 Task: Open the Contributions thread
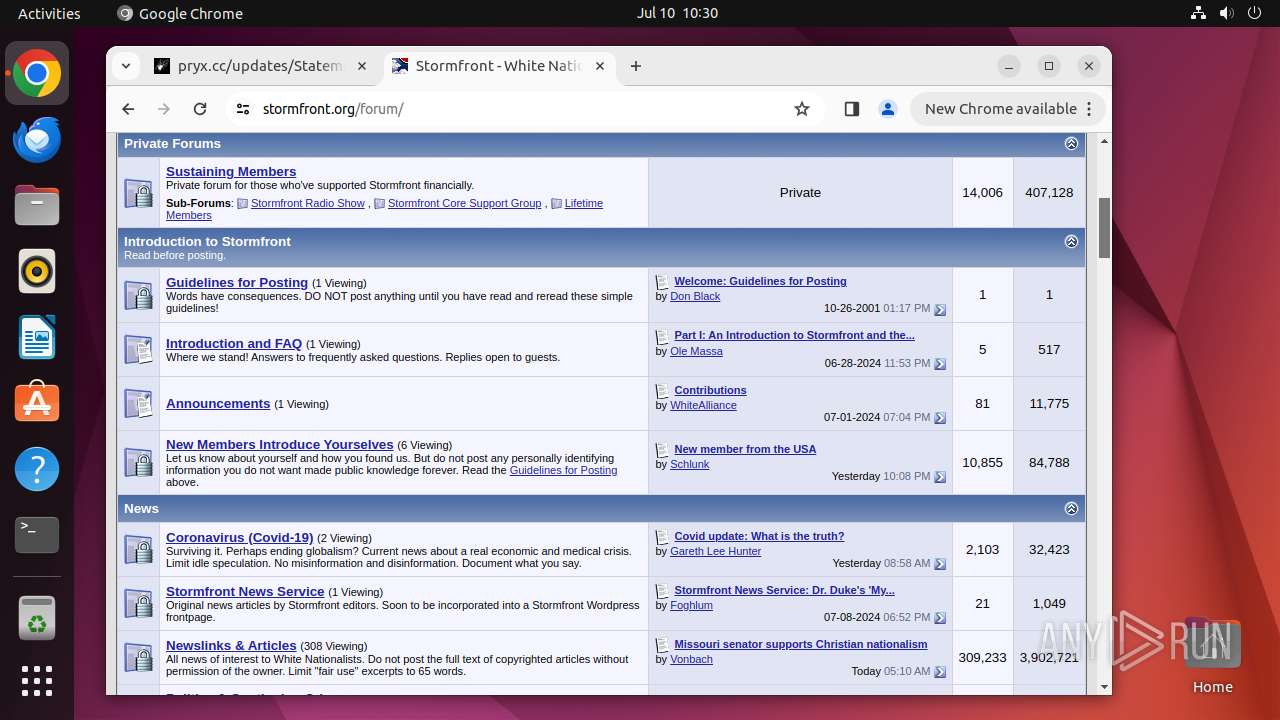click(x=710, y=391)
